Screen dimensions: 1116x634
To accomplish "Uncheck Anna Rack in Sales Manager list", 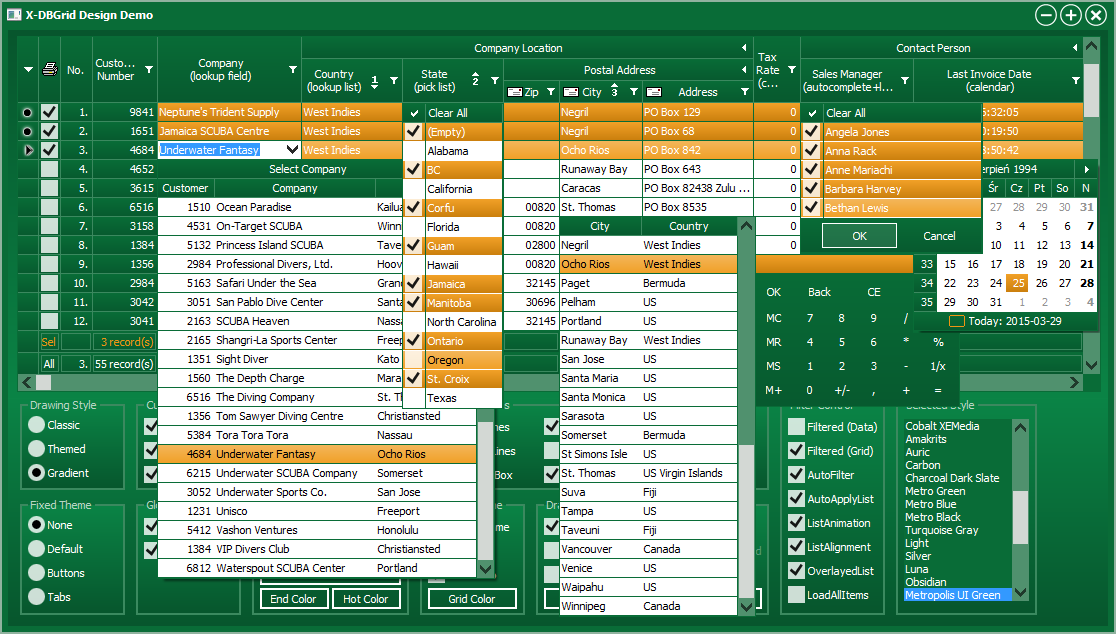I will (x=812, y=151).
